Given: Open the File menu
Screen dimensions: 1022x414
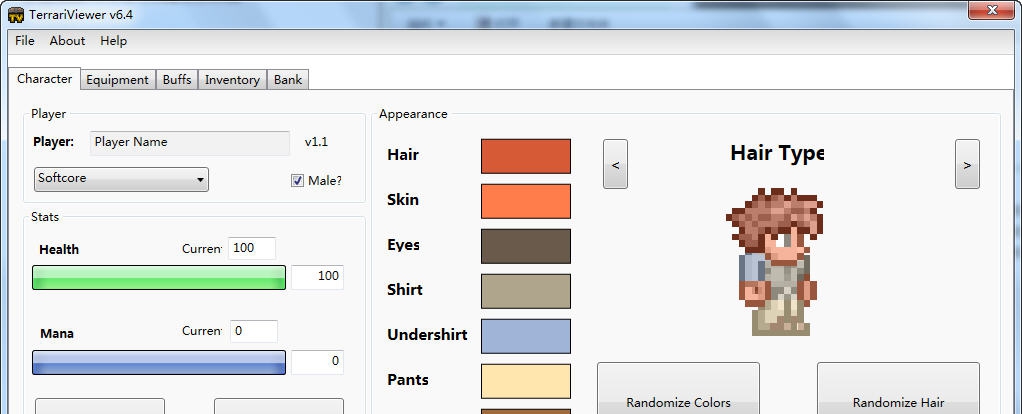Looking at the screenshot, I should (25, 40).
